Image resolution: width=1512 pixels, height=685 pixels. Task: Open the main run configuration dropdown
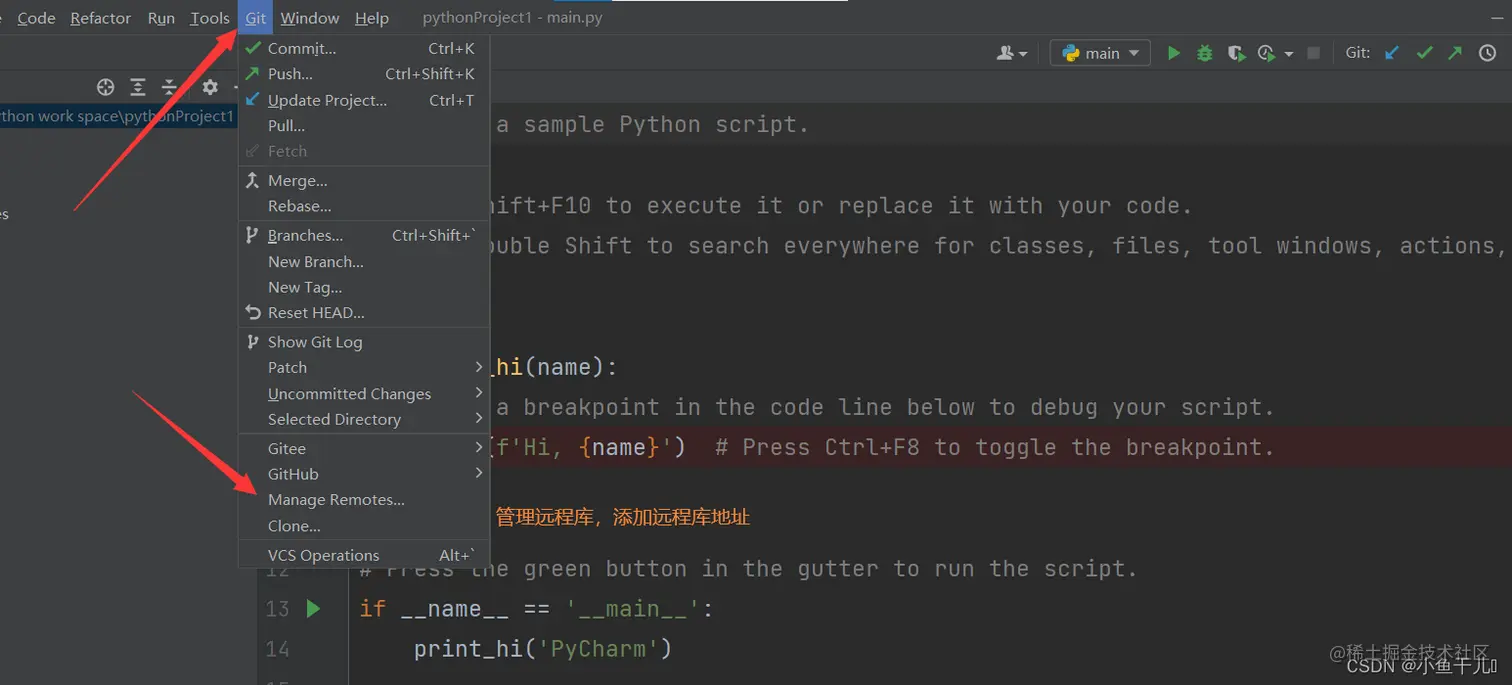(1100, 53)
